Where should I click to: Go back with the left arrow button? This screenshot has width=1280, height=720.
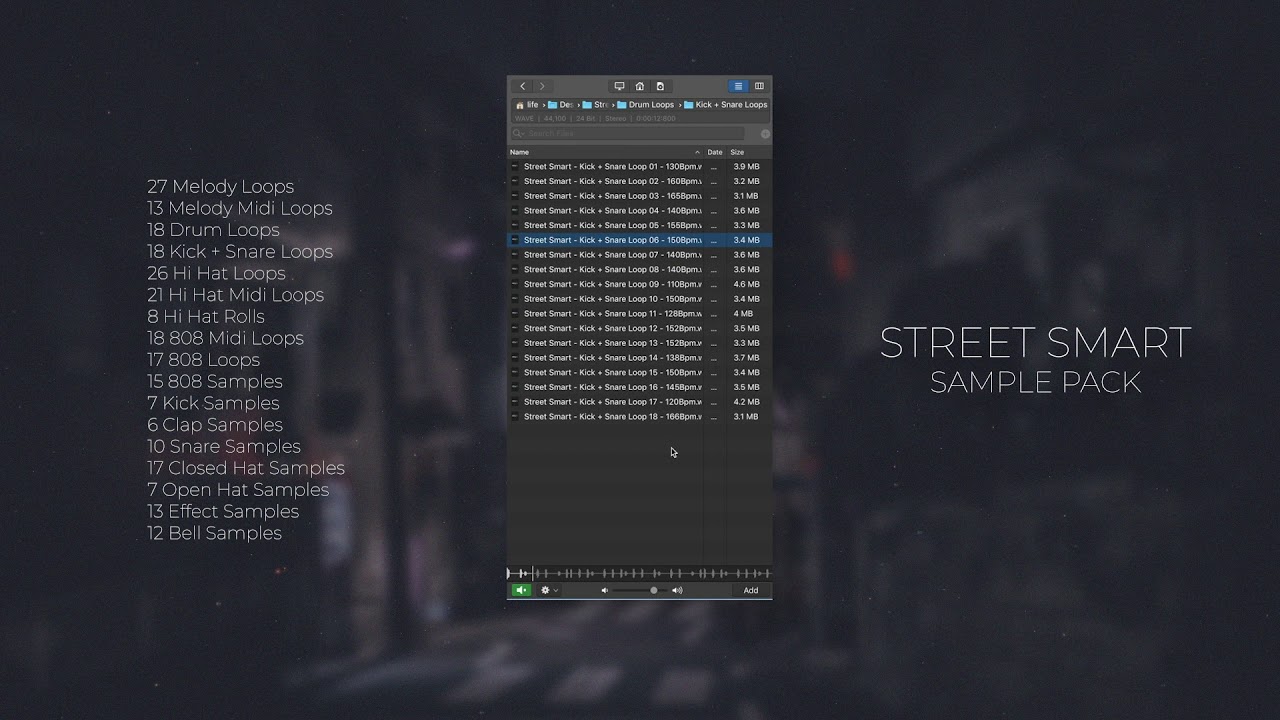522,86
